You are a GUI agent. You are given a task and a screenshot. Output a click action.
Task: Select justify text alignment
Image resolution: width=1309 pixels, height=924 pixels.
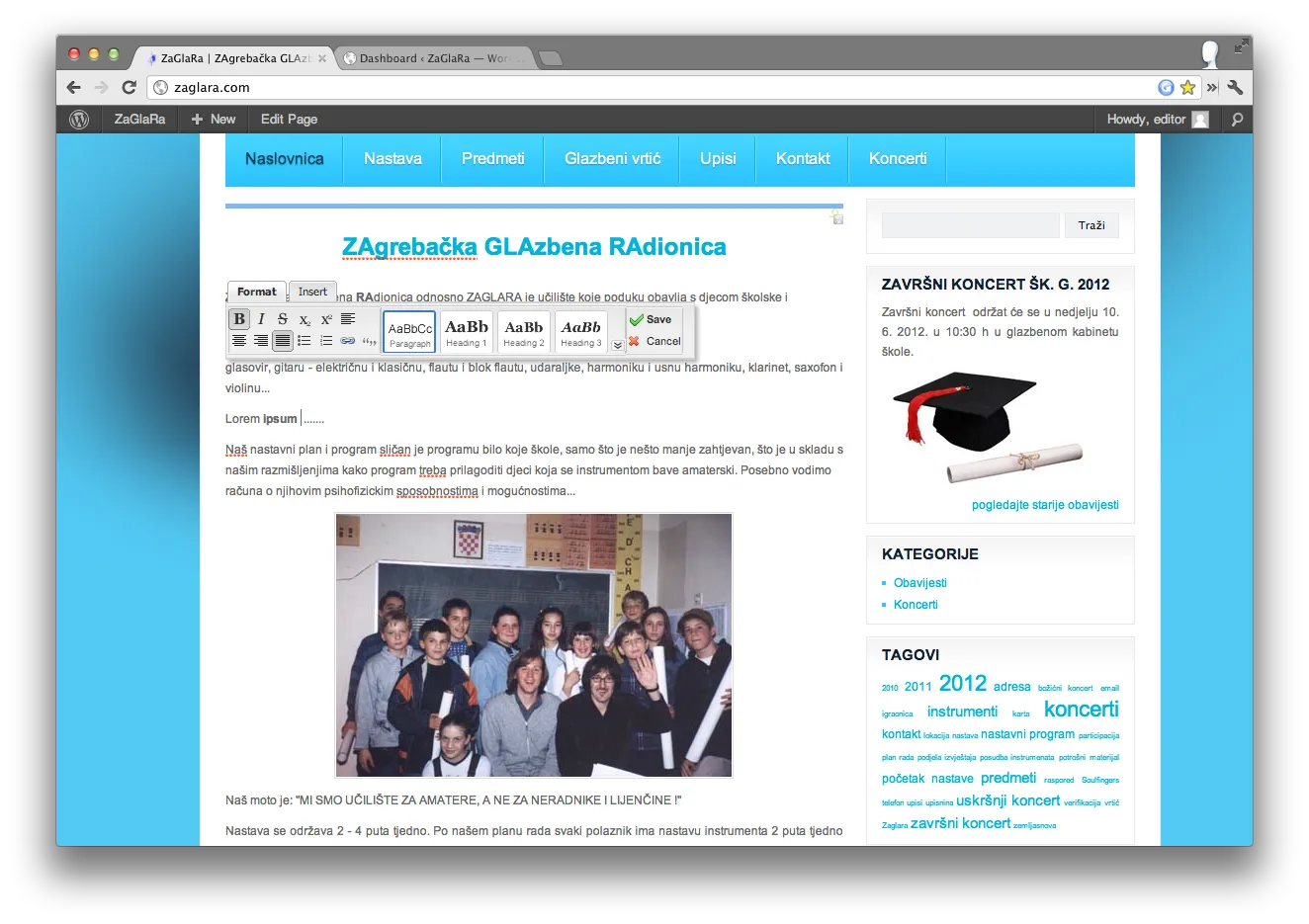point(283,341)
